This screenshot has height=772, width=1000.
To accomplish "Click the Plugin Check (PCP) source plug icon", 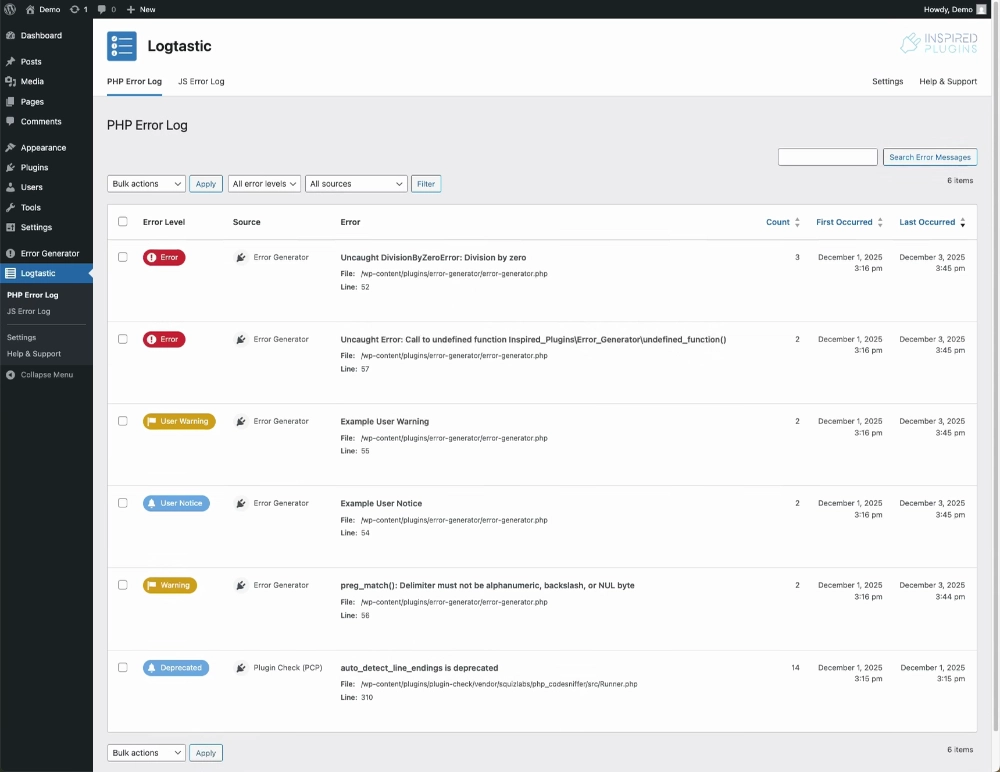I will pyautogui.click(x=240, y=667).
